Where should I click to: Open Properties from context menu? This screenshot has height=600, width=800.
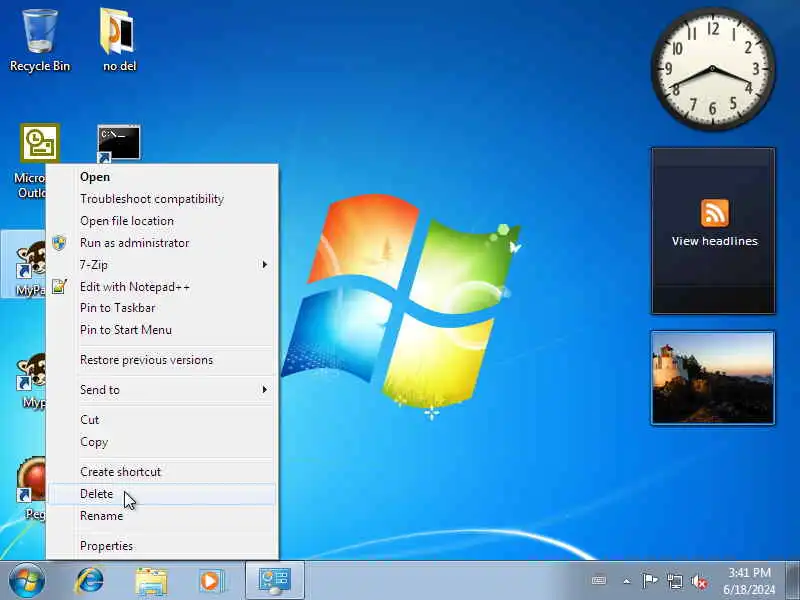tap(162, 546)
